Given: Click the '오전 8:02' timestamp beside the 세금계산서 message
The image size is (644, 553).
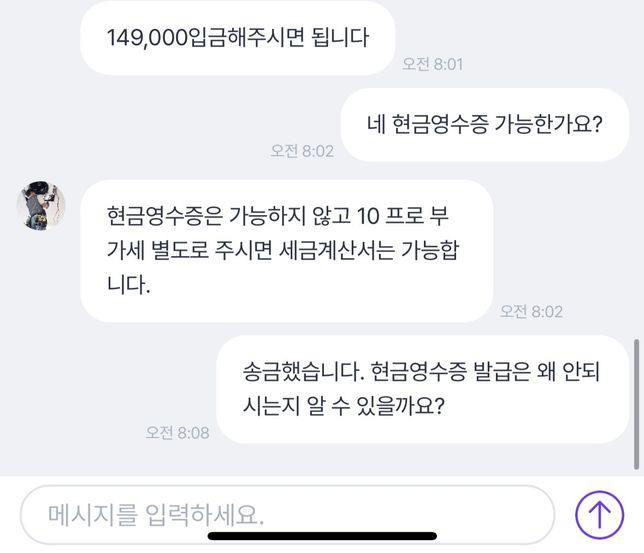Looking at the screenshot, I should point(531,312).
